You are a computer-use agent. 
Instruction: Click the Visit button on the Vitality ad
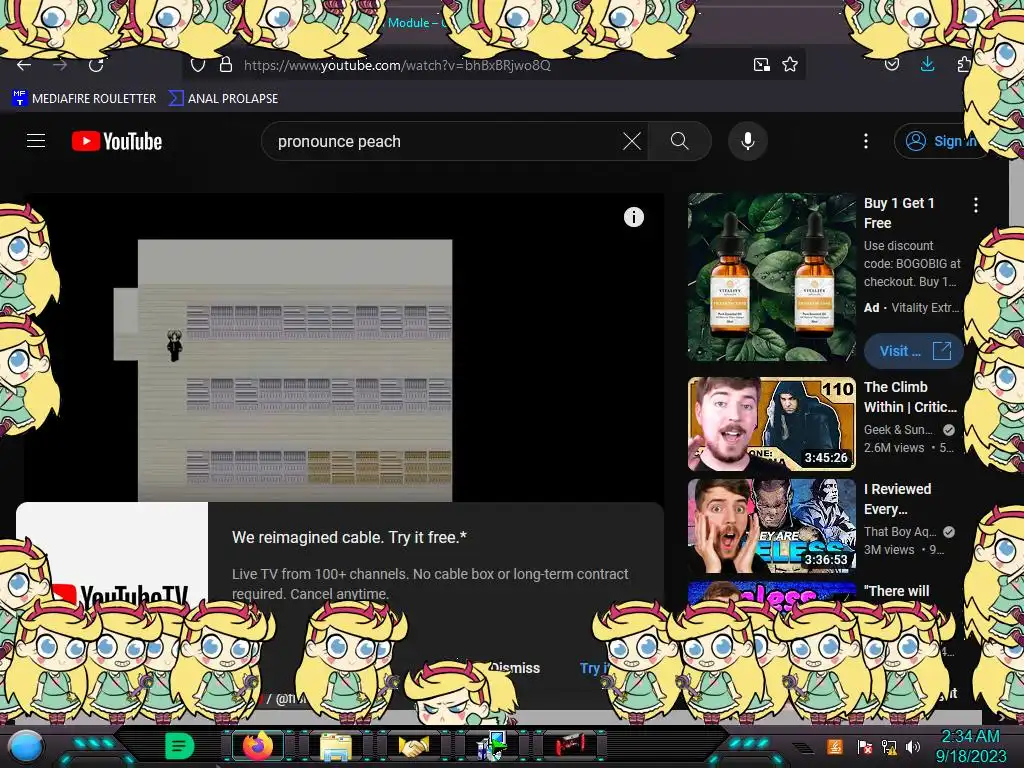coord(914,351)
